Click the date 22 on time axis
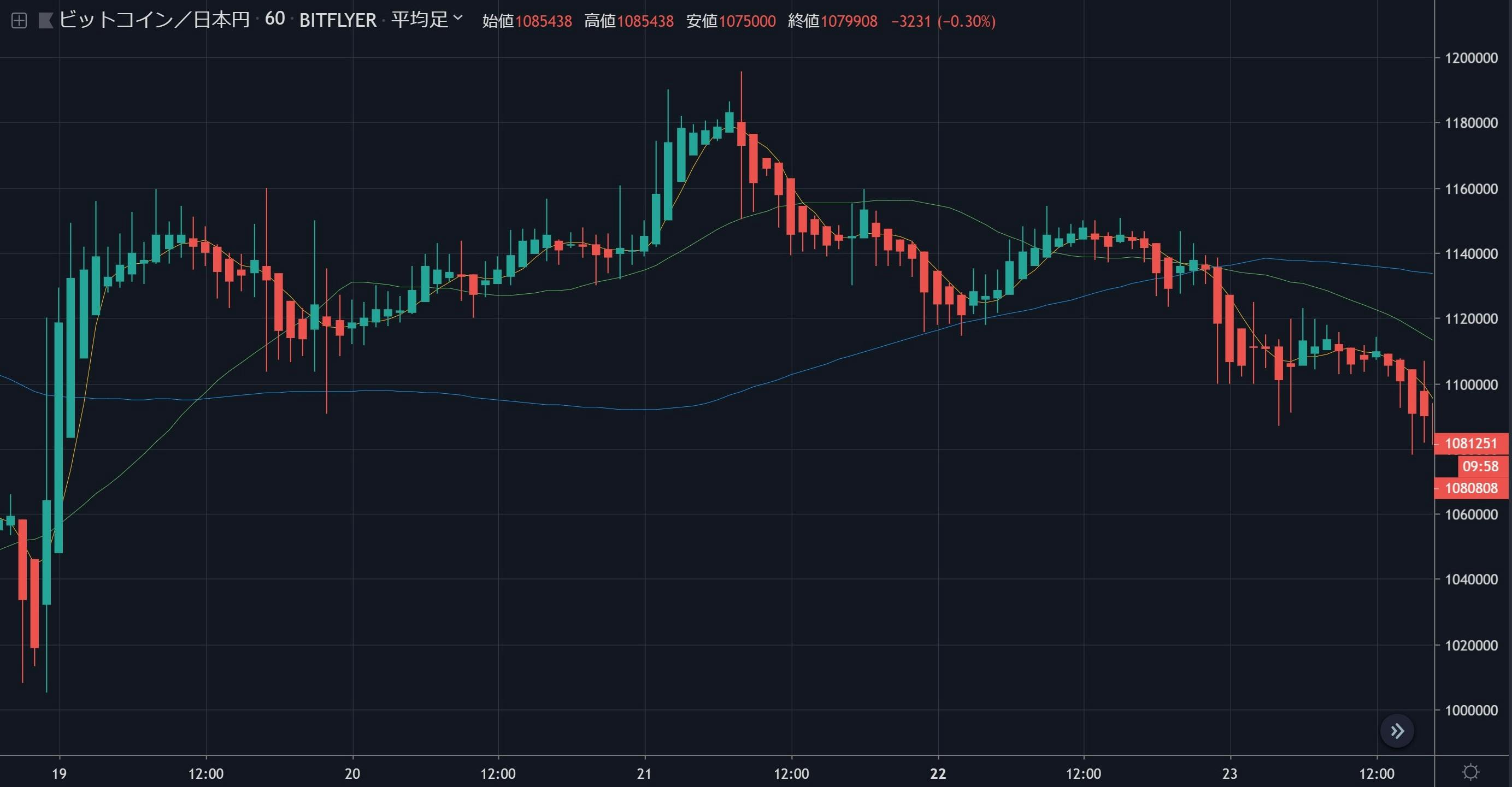 (x=938, y=773)
